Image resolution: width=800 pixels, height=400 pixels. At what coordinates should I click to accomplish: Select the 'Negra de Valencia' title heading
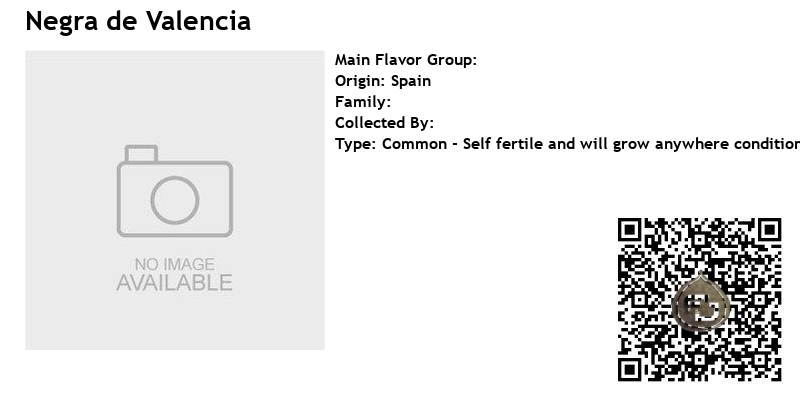click(x=138, y=21)
